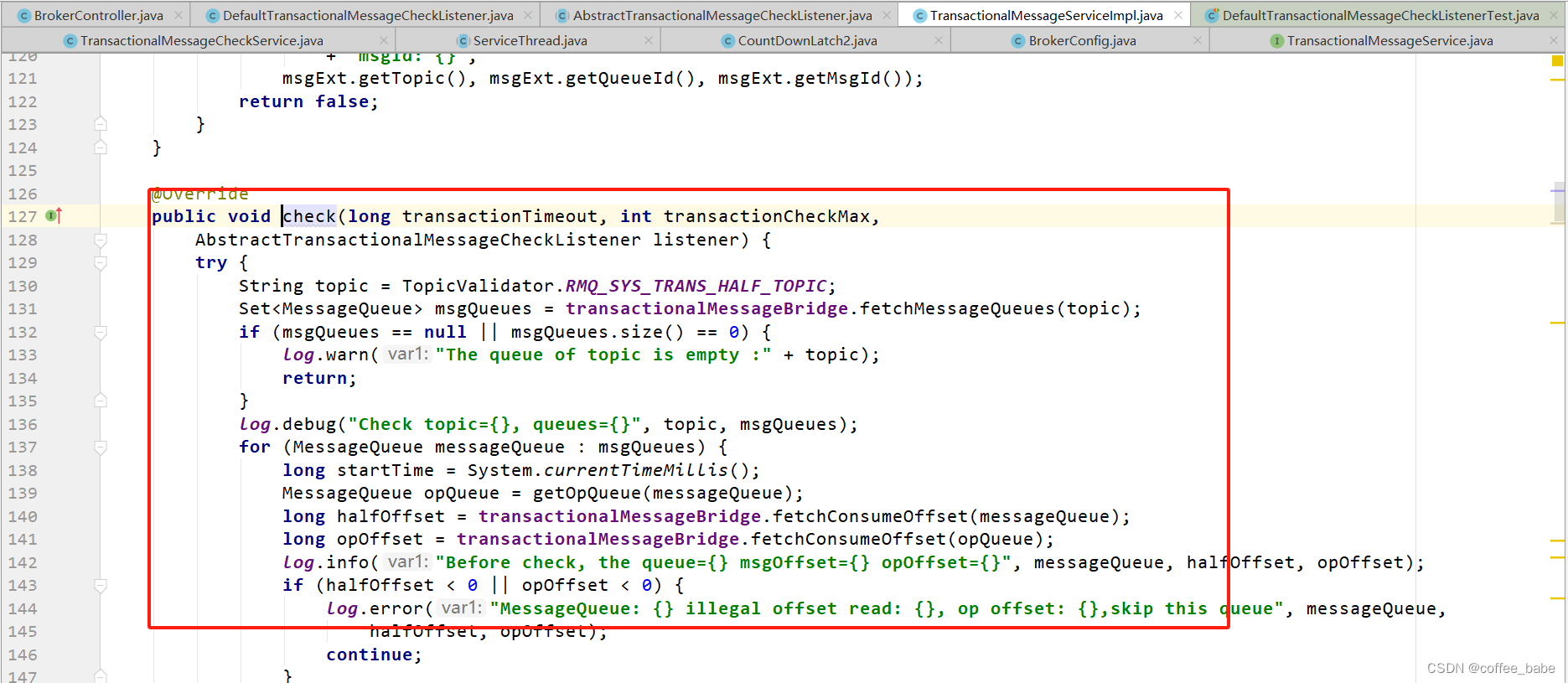Click the test class icon on DefaultTransactionalMessageCheckListenerTest.java tab
This screenshot has width=1568, height=683.
point(1212,15)
